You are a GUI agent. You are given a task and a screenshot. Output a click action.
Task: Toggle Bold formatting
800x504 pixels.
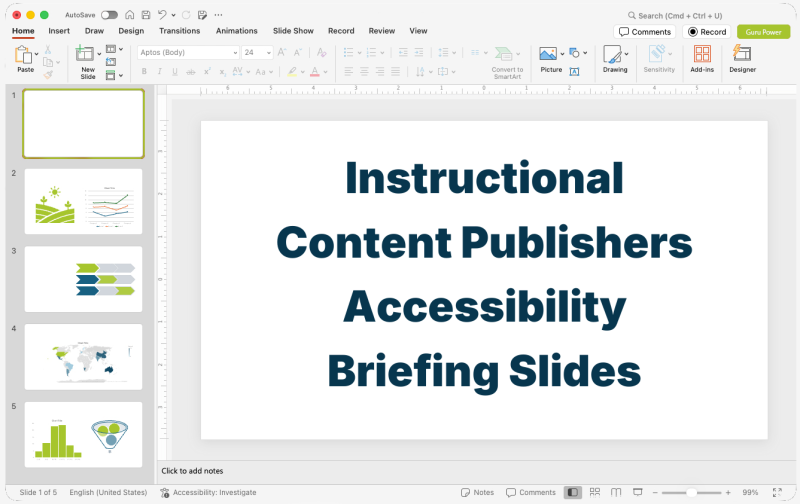point(144,72)
